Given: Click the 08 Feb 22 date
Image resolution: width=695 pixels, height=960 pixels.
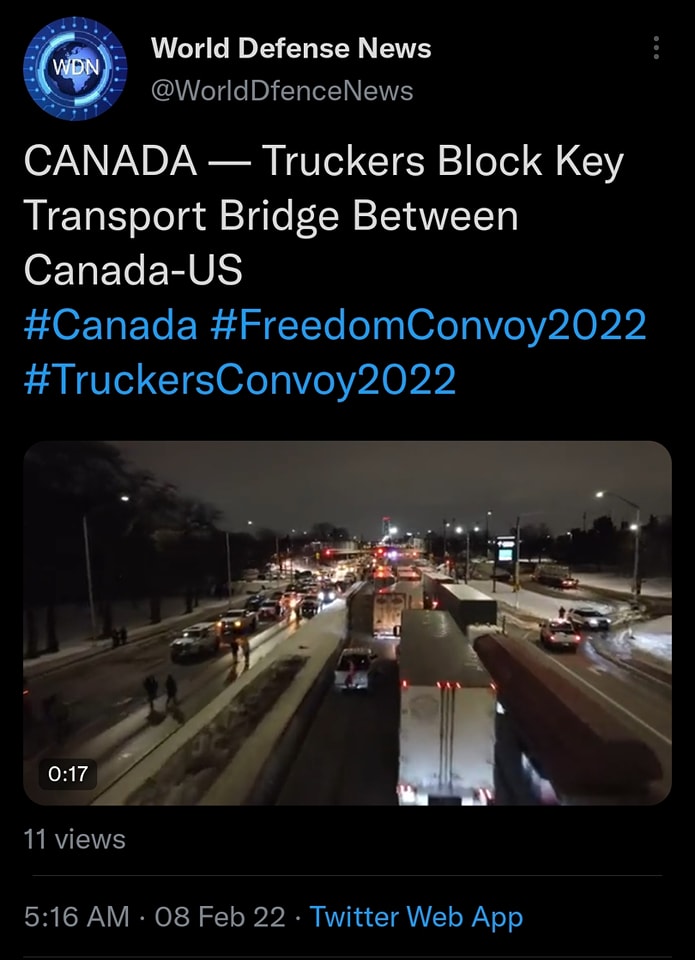Looking at the screenshot, I should click(x=220, y=917).
